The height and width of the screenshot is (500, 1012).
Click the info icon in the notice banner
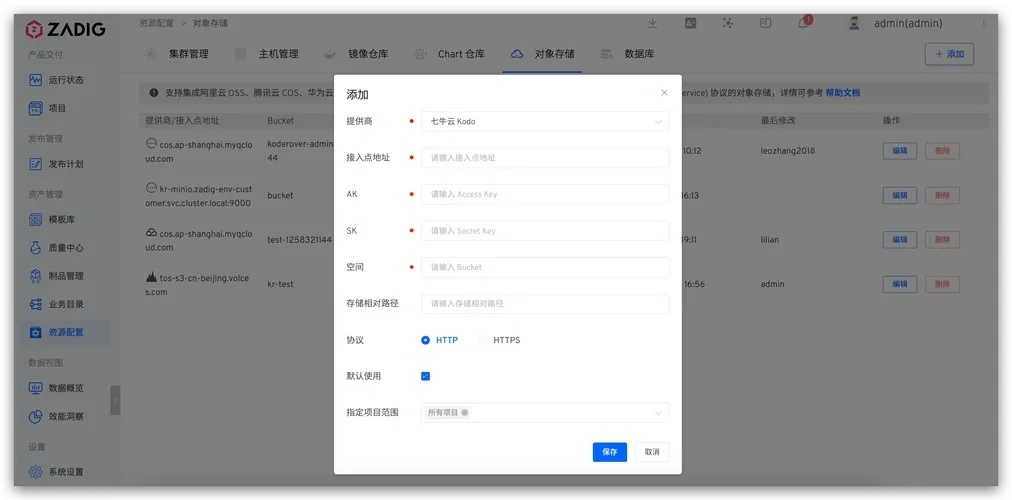coord(154,93)
